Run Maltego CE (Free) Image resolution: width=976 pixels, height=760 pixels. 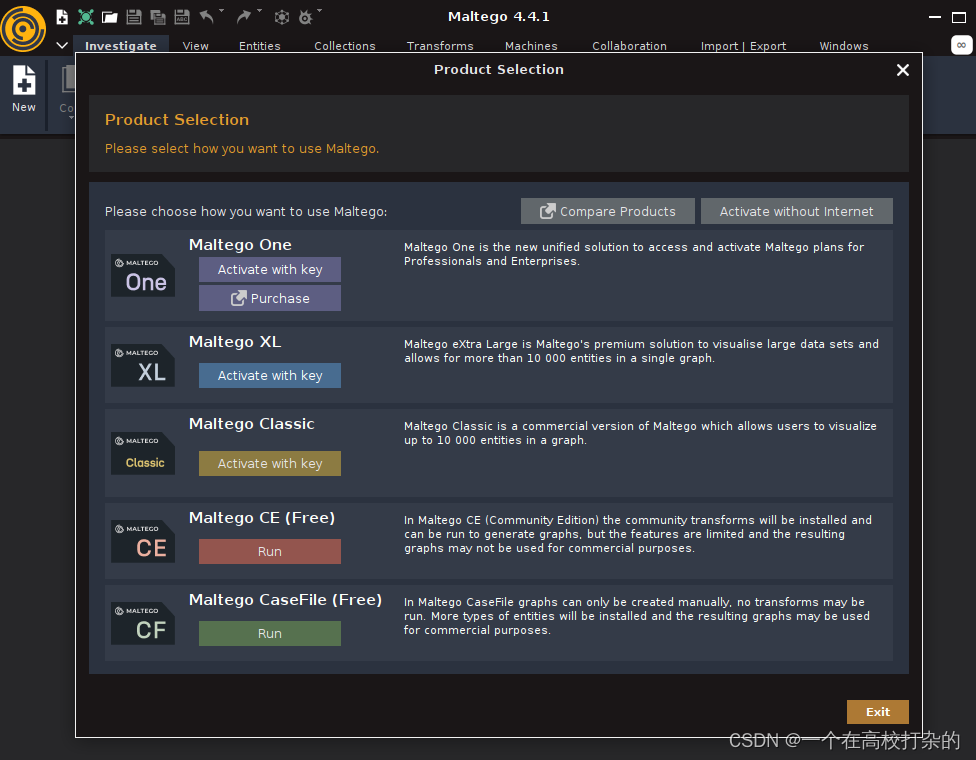[x=270, y=551]
